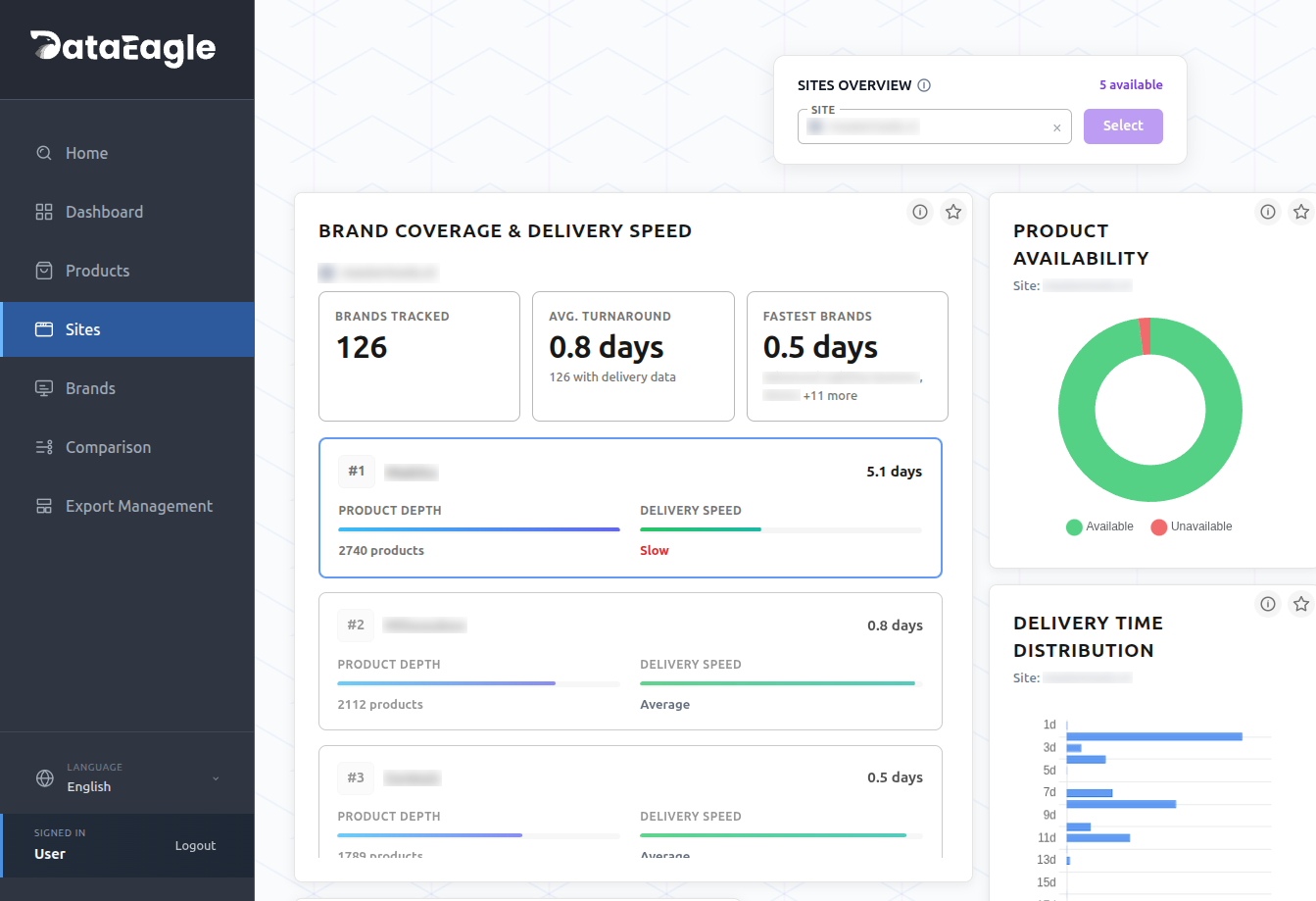Viewport: 1316px width, 901px height.
Task: Open Export Management page
Action: 138,506
